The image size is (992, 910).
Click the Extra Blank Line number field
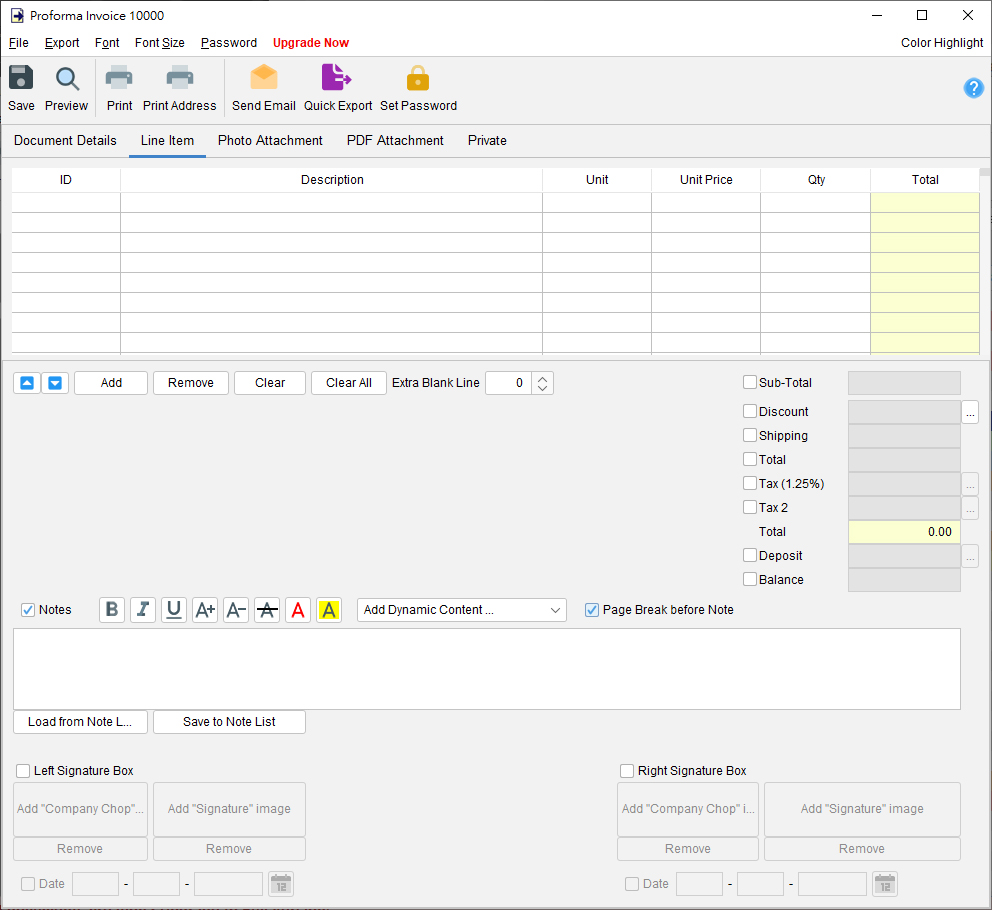coord(509,383)
